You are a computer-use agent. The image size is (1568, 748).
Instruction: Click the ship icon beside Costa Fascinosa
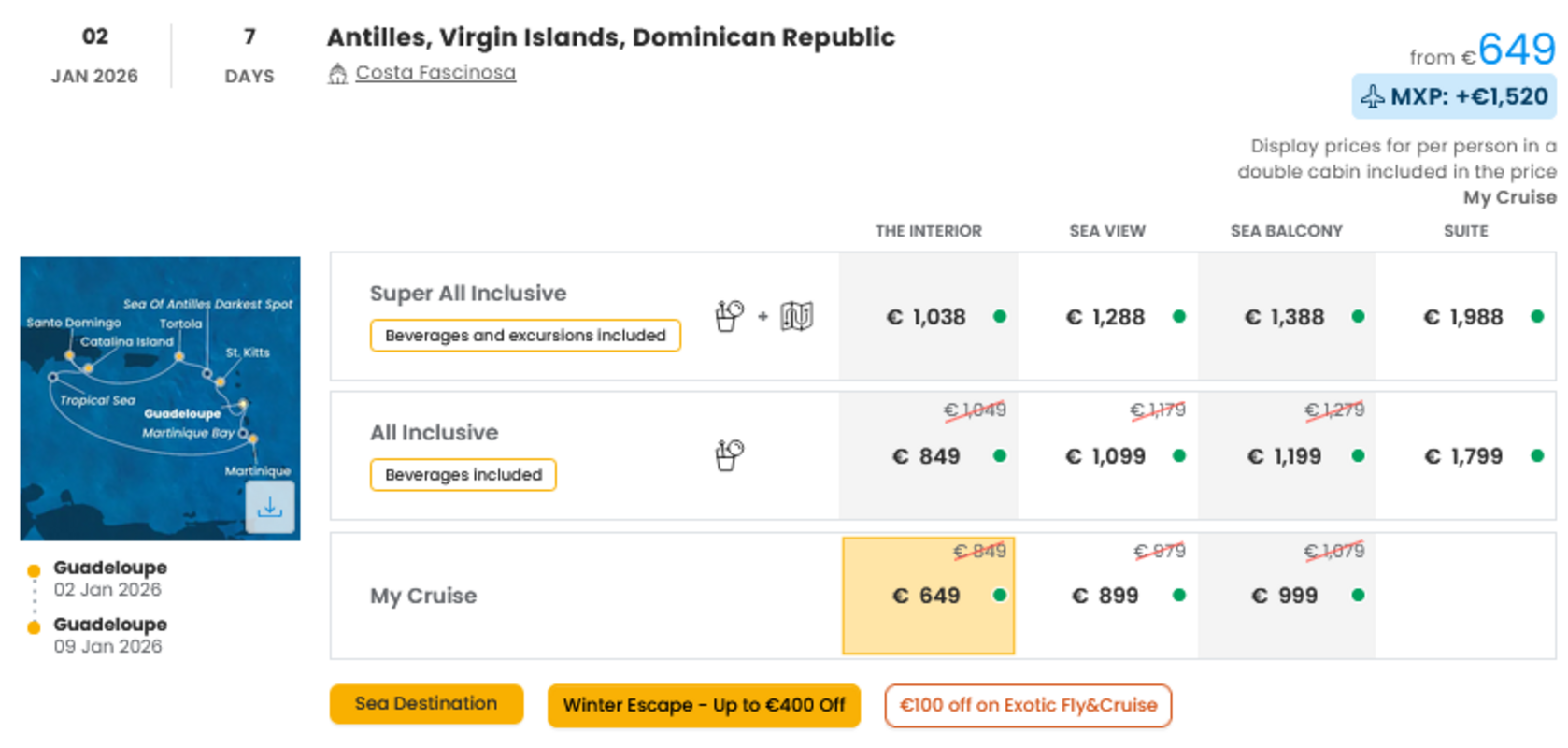coord(337,74)
